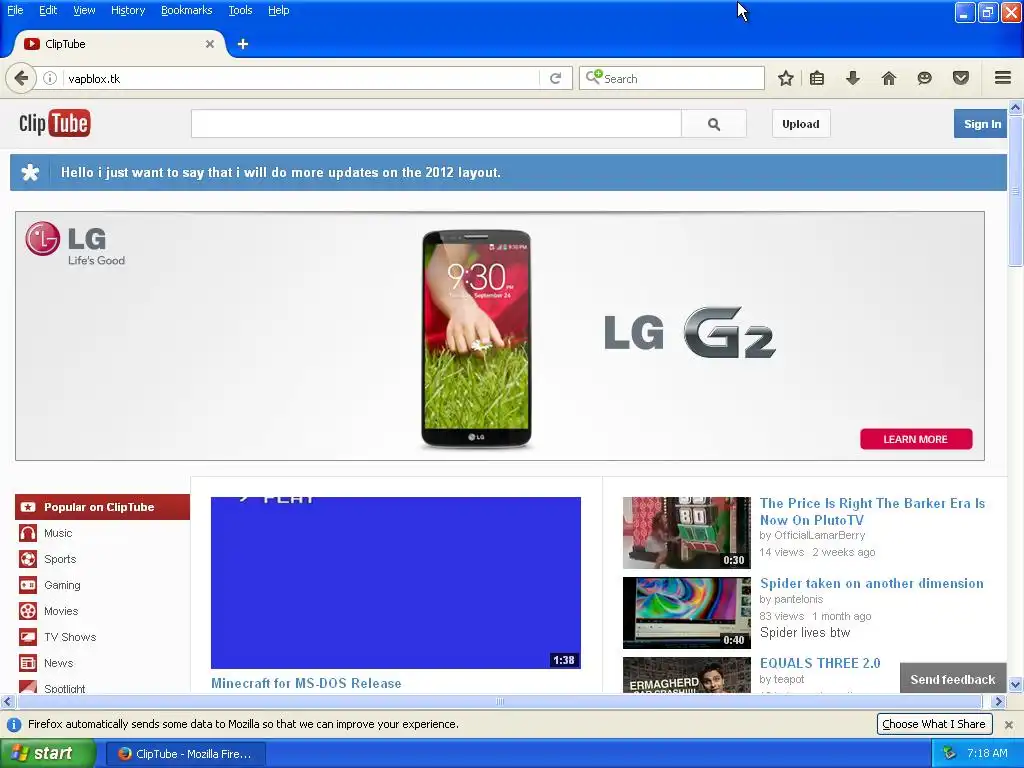Image resolution: width=1024 pixels, height=768 pixels.
Task: Click the Upload button
Action: click(801, 124)
